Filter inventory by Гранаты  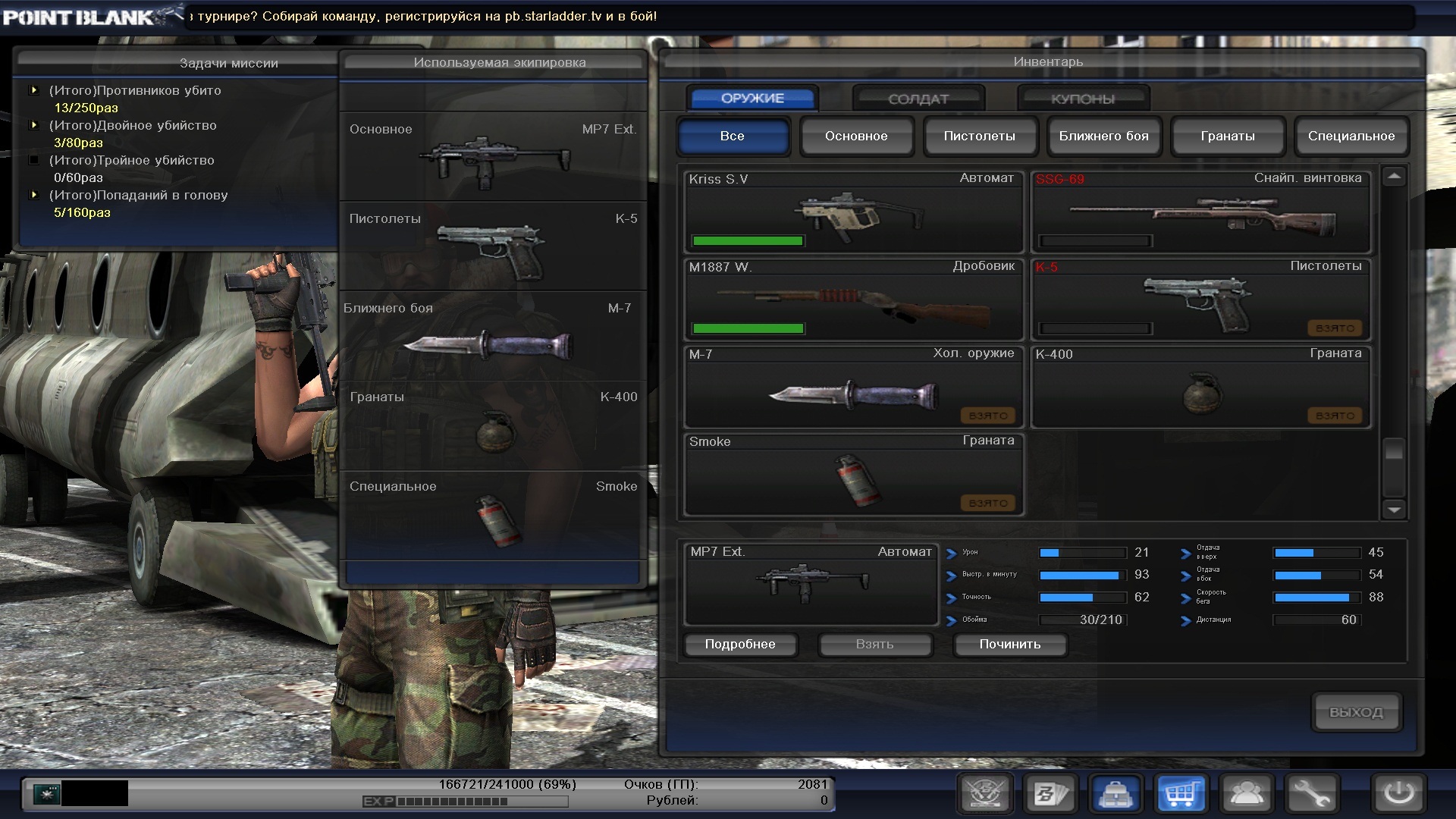pyautogui.click(x=1227, y=136)
